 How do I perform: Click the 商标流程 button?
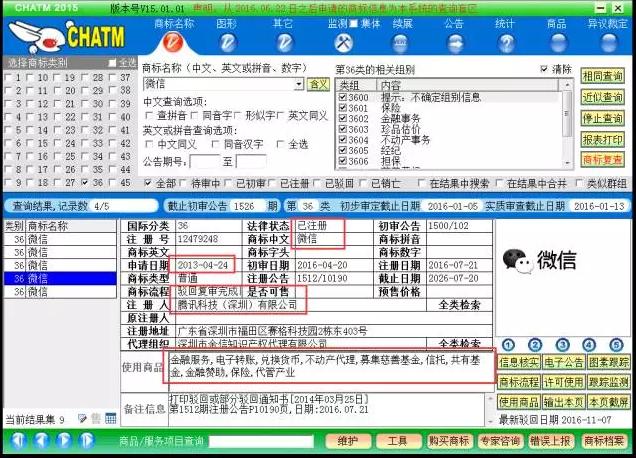point(518,382)
